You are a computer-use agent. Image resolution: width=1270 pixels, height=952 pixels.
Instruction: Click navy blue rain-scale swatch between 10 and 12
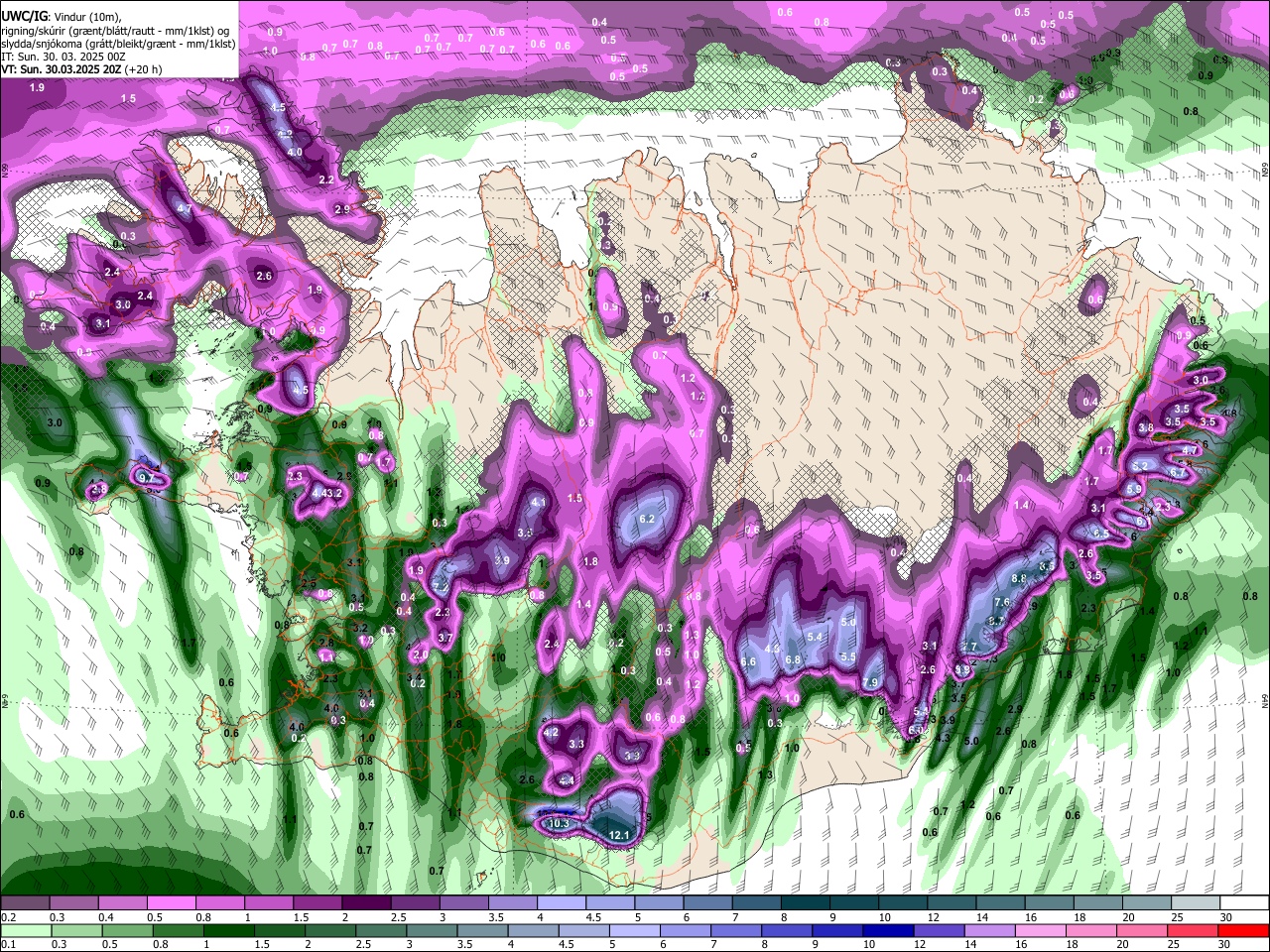(889, 930)
